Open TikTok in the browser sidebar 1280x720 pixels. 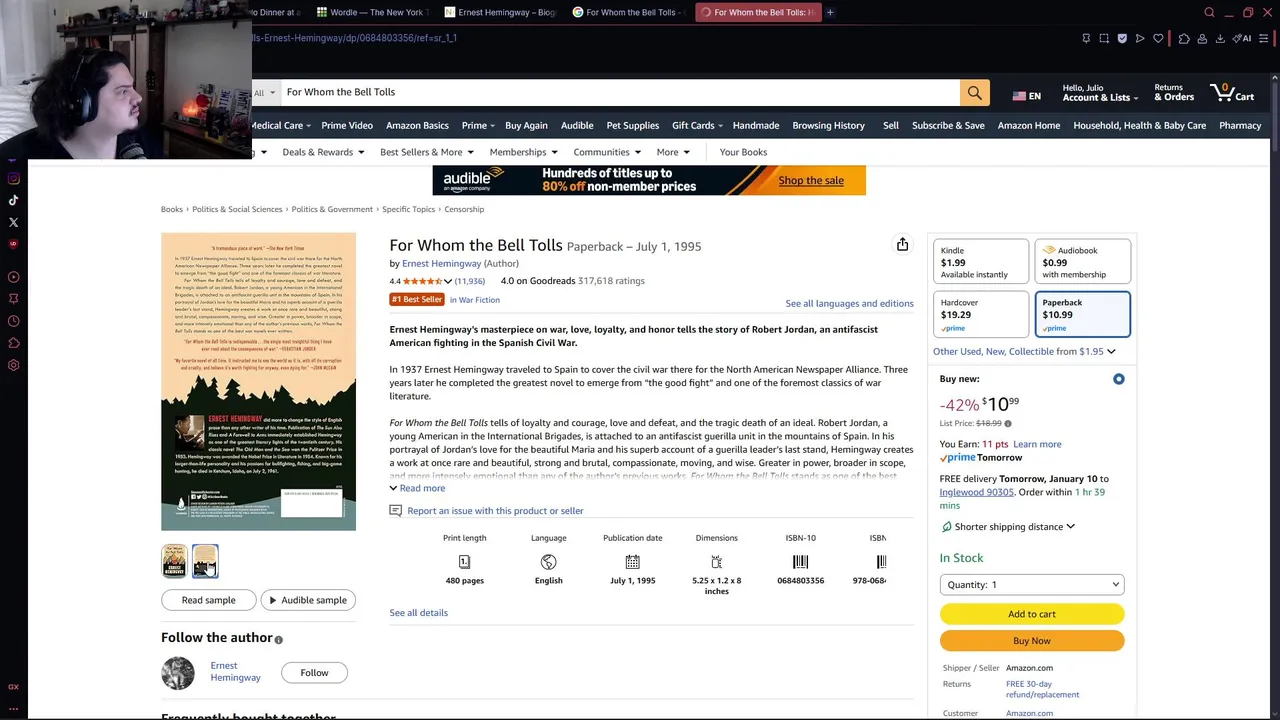point(13,201)
